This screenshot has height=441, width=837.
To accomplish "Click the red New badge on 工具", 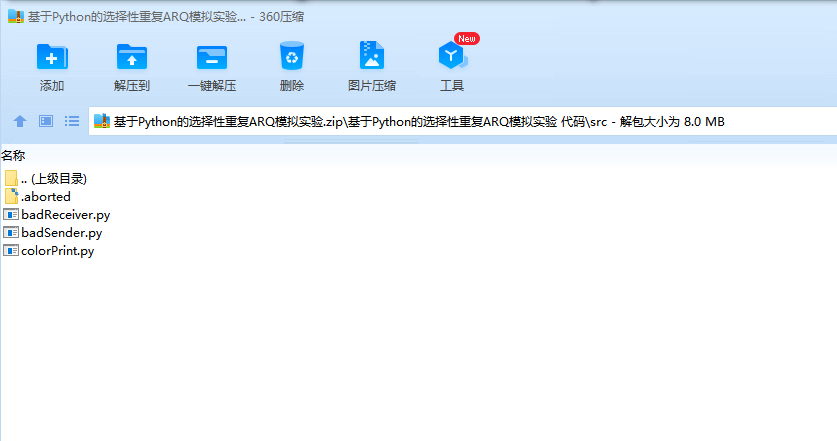I will point(467,38).
